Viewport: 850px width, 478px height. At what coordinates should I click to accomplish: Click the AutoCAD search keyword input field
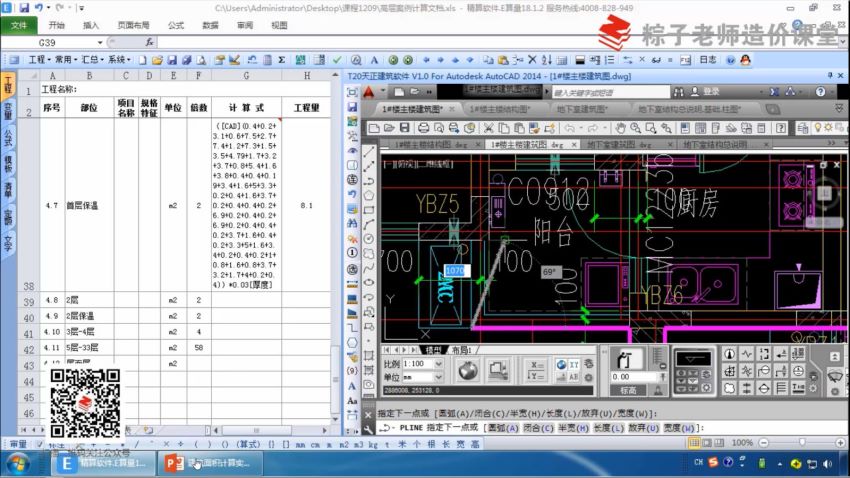[x=610, y=93]
